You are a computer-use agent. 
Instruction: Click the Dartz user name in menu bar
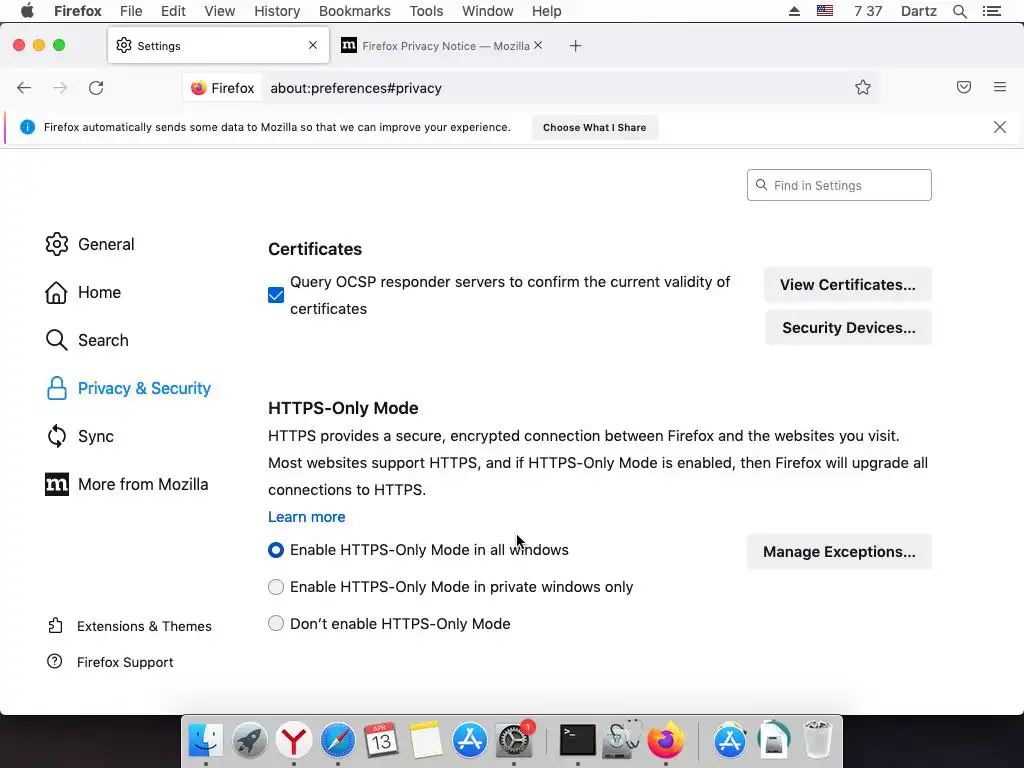[918, 11]
